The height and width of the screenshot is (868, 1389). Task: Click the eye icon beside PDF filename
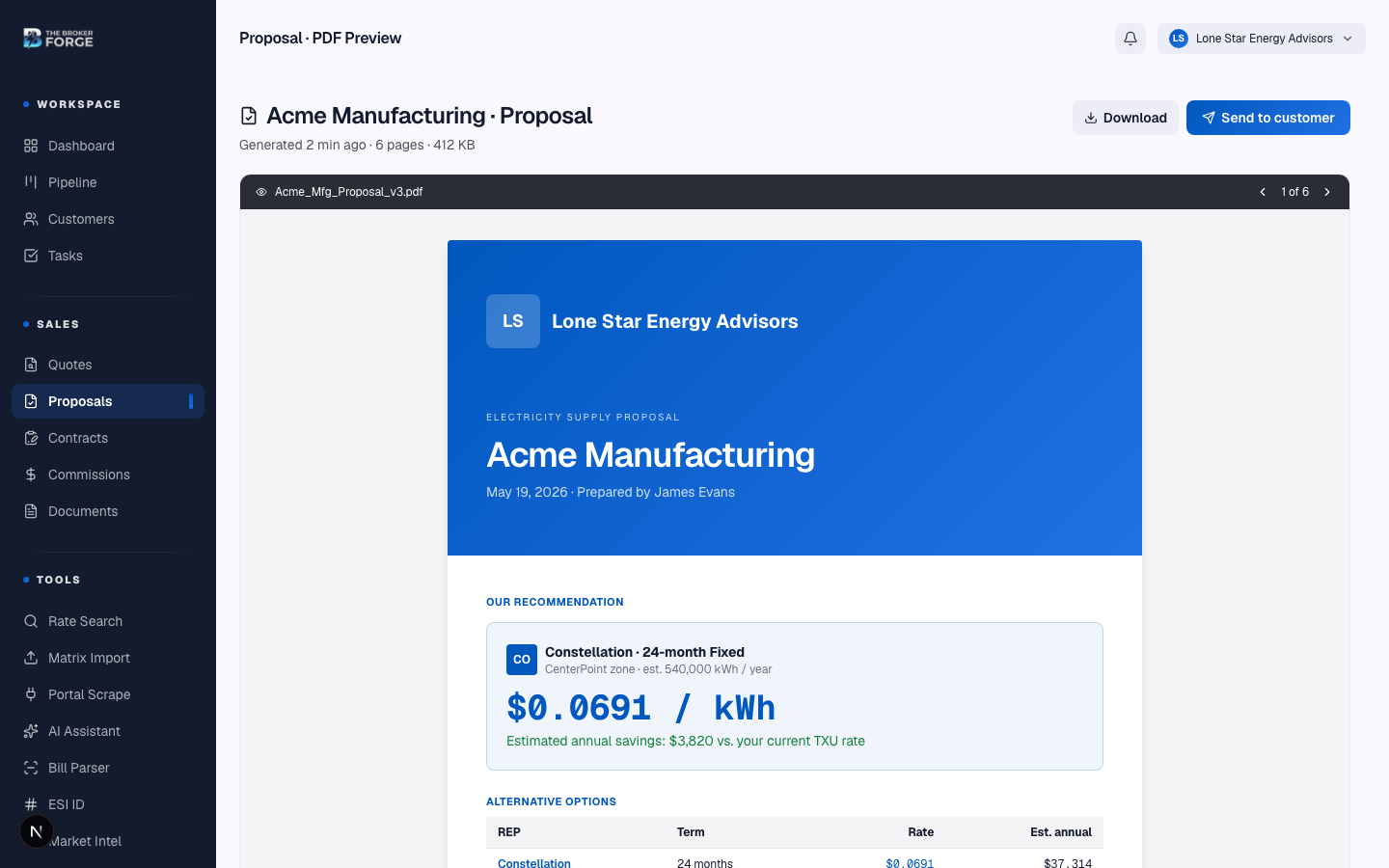pos(261,192)
